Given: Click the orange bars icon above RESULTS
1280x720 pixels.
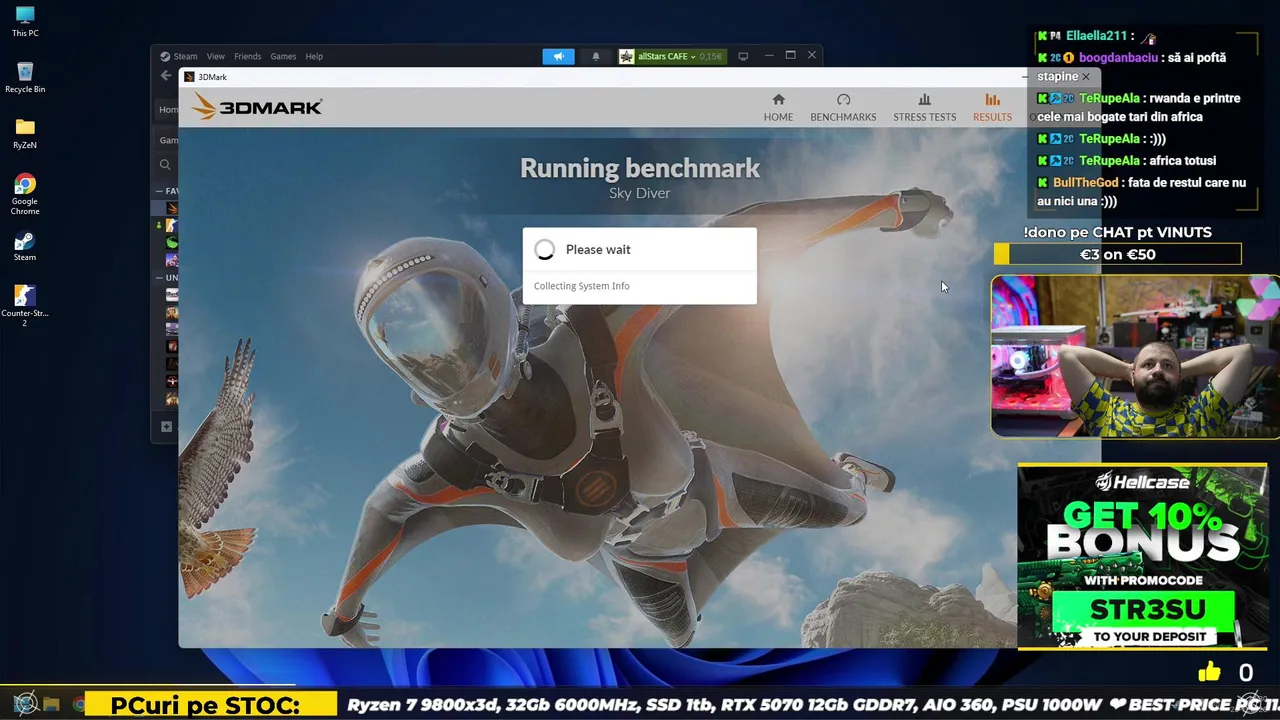Looking at the screenshot, I should click(992, 99).
